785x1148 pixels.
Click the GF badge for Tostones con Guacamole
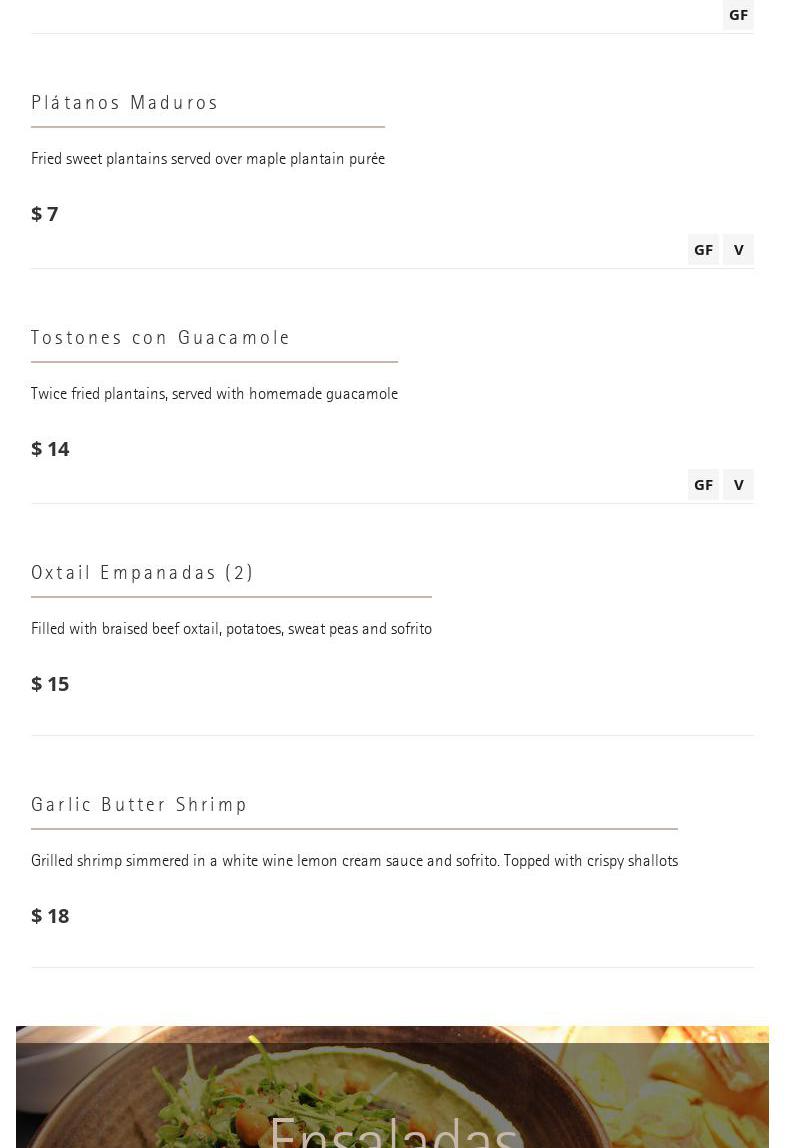pos(703,484)
